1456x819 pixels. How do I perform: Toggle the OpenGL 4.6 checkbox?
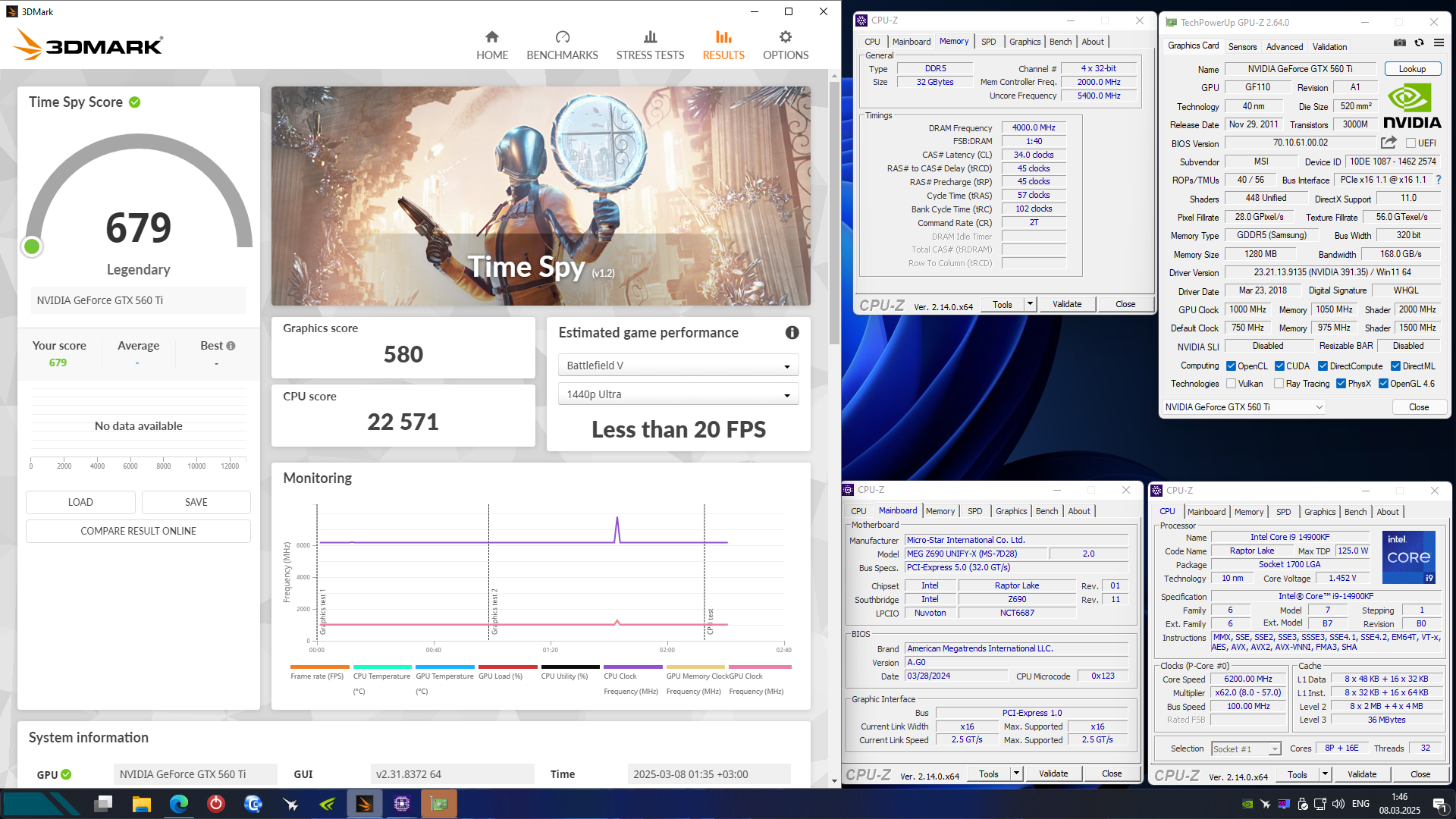[x=1384, y=384]
